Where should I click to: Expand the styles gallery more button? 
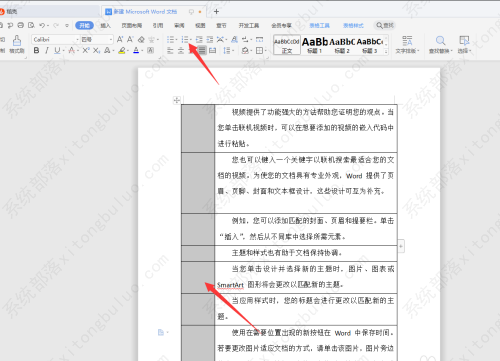(x=386, y=51)
